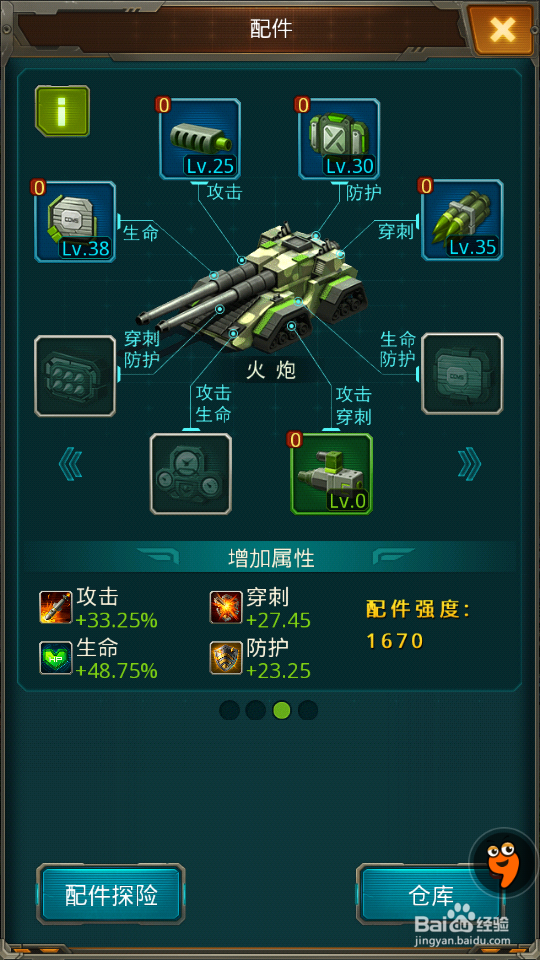Open the 仓库 warehouse button
The height and width of the screenshot is (960, 540).
point(429,894)
